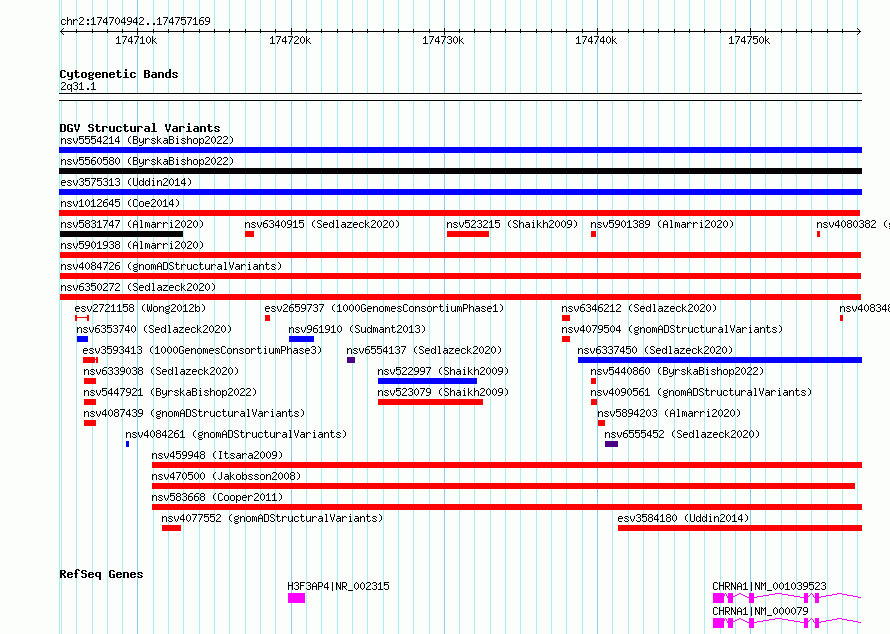Open nsv6340915 (Sedlazeck2020) label

click(322, 224)
